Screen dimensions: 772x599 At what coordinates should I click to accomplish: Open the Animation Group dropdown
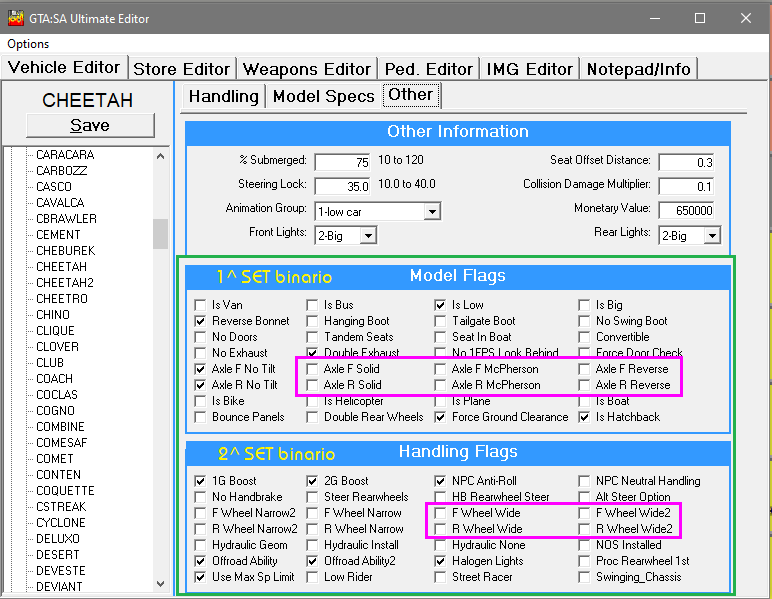point(432,212)
